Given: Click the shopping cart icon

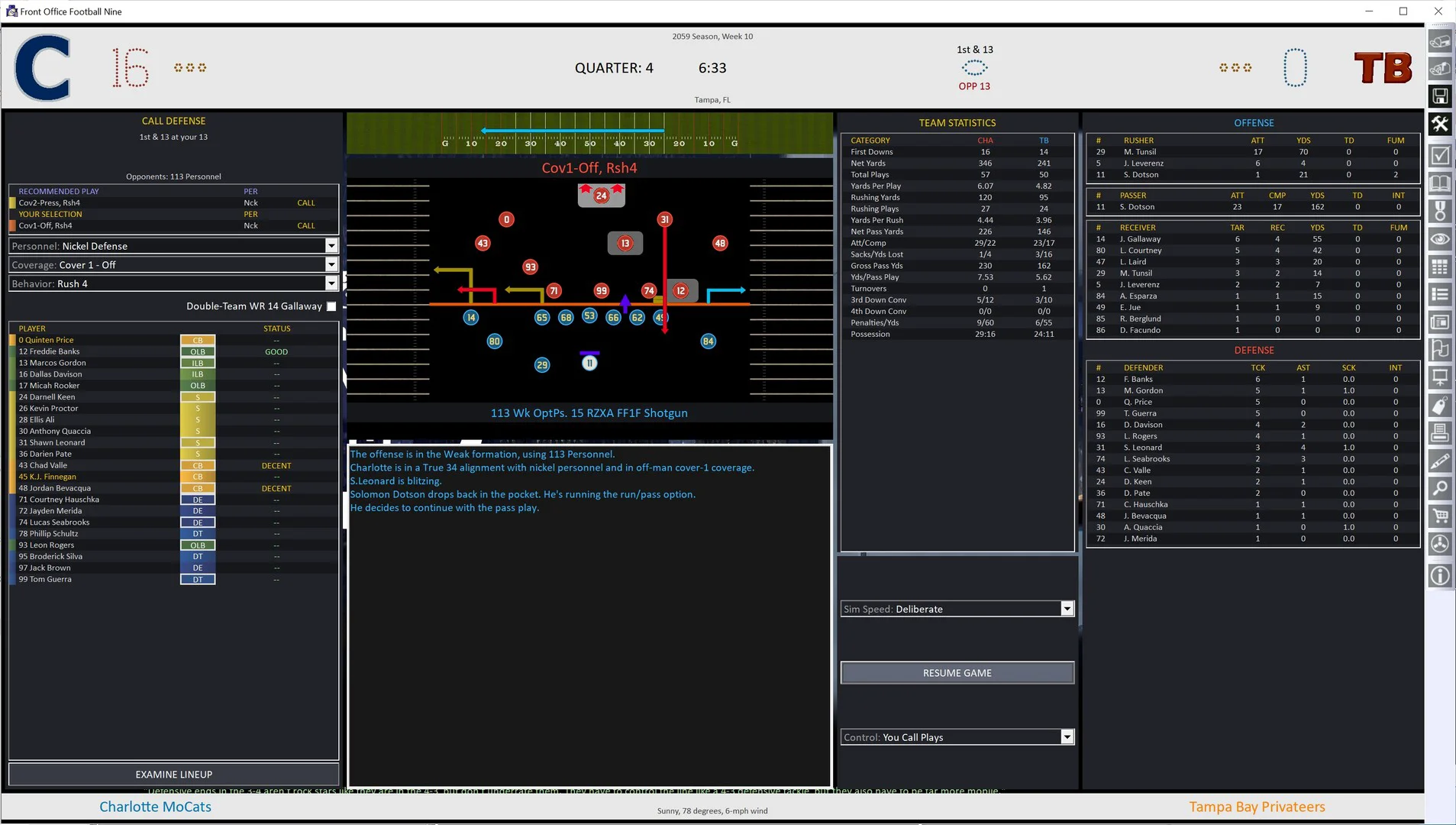Looking at the screenshot, I should click(1441, 516).
